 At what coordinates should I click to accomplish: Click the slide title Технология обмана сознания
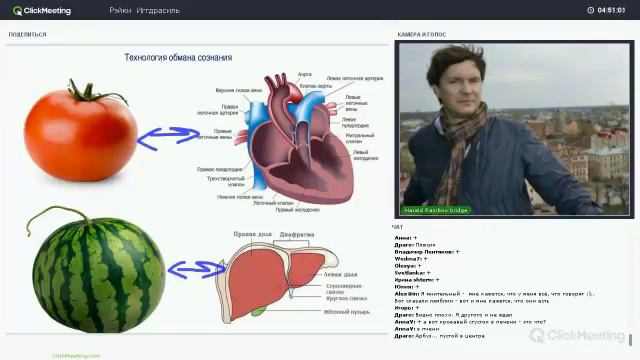[178, 58]
